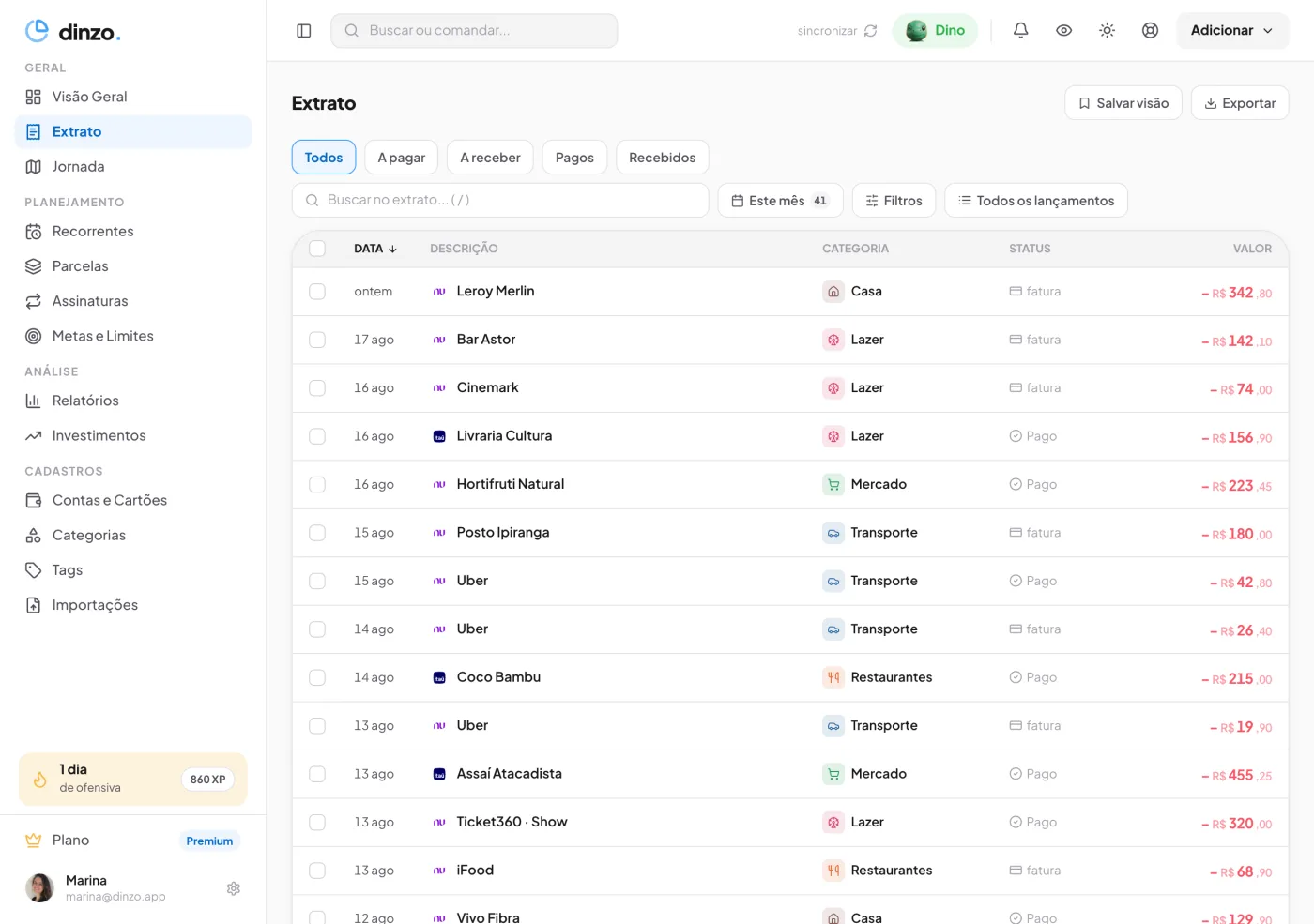
Task: Click the sync refresh icon
Action: pyautogui.click(x=871, y=31)
